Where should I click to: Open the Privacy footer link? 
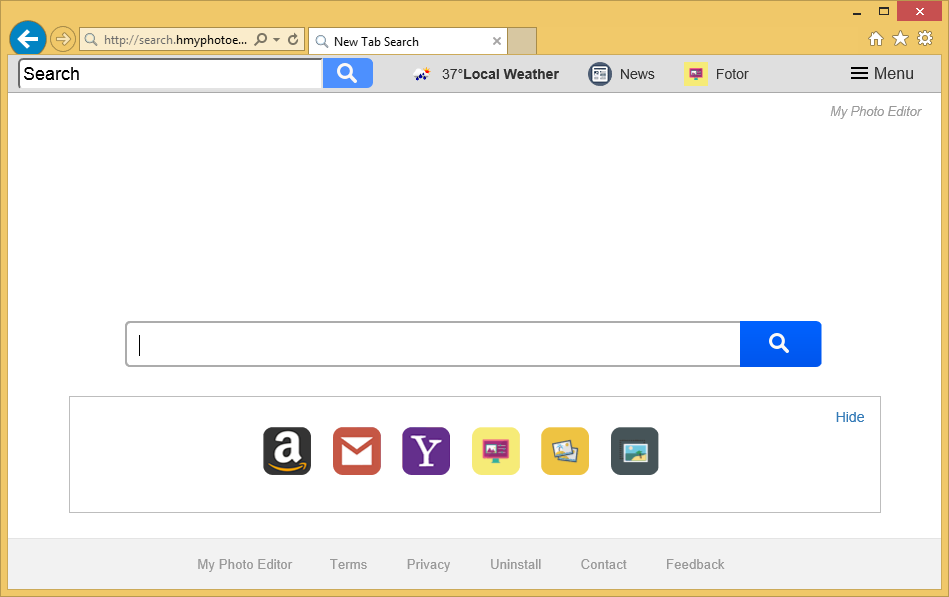tap(429, 564)
